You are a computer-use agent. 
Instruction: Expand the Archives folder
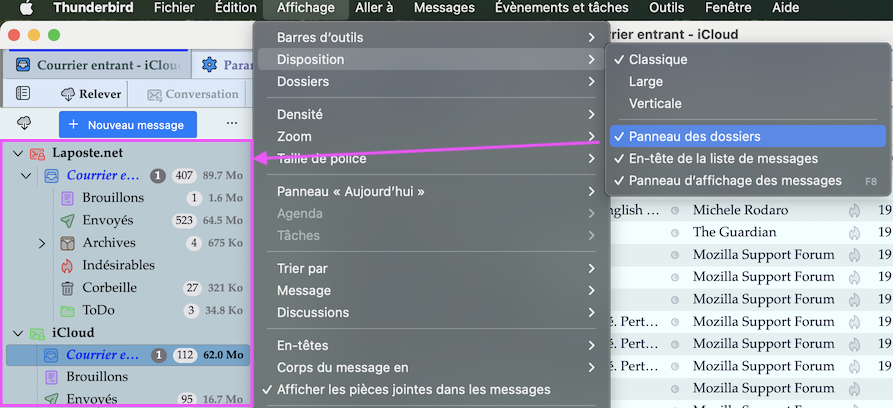click(x=42, y=243)
